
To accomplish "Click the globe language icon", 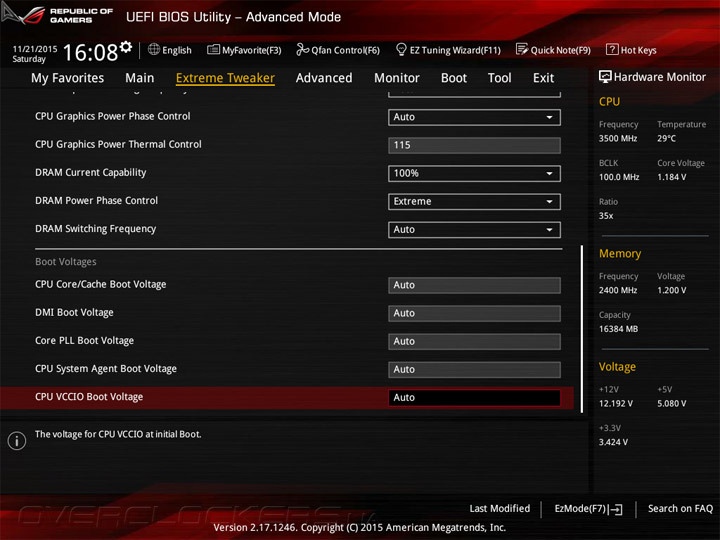I will (x=154, y=49).
